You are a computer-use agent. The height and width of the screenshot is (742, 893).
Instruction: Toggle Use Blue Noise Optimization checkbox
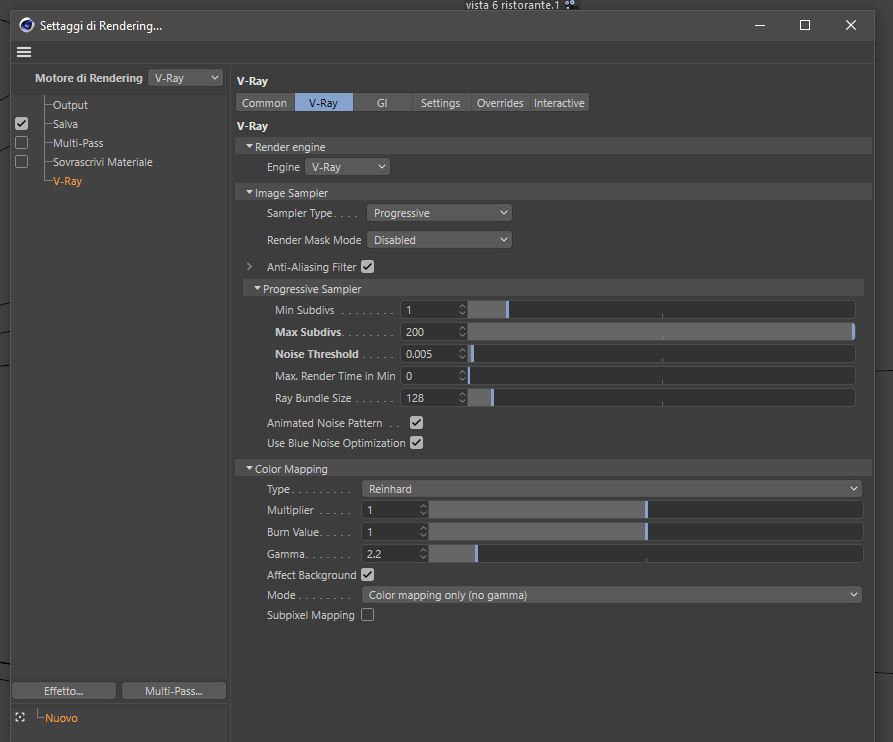416,442
